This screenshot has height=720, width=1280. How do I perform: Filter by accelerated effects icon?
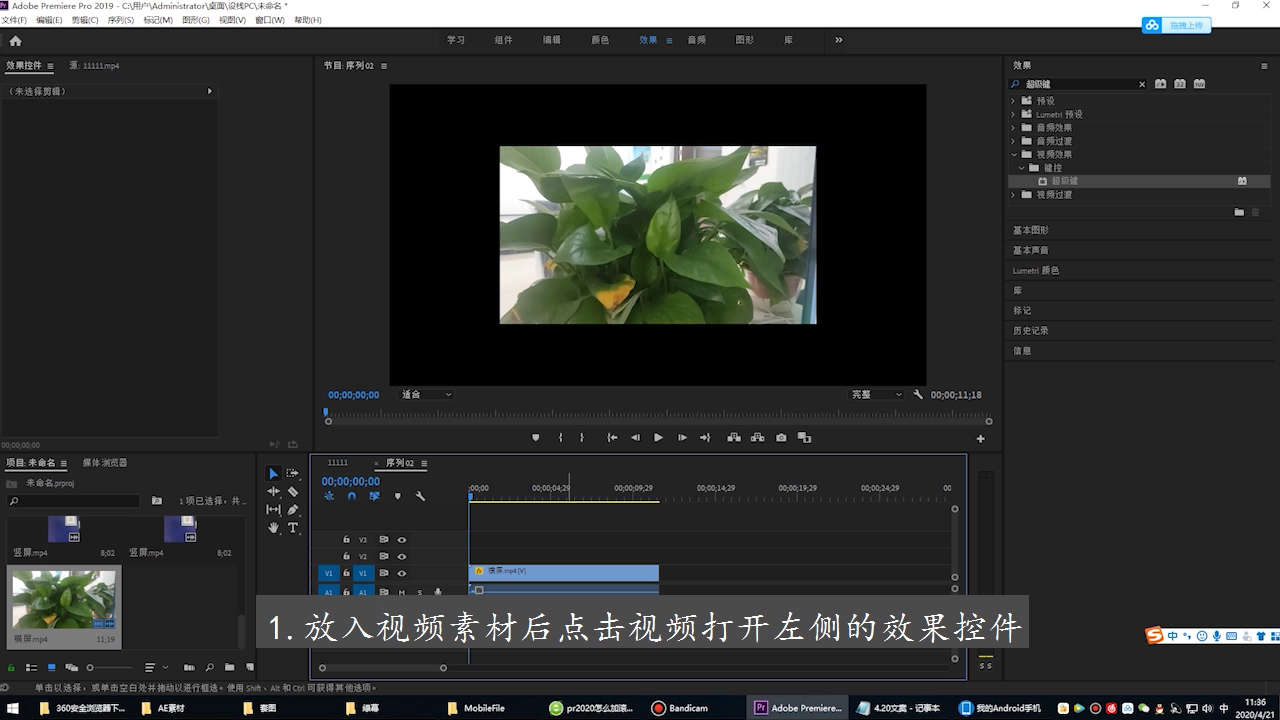(1160, 84)
